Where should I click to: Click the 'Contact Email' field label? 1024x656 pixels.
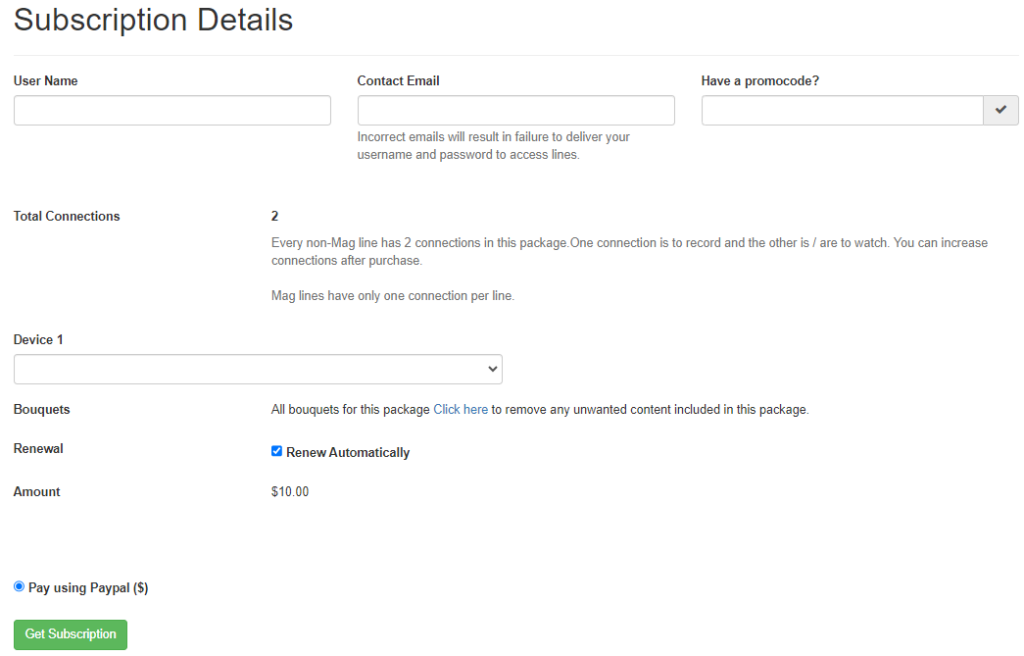[x=398, y=81]
